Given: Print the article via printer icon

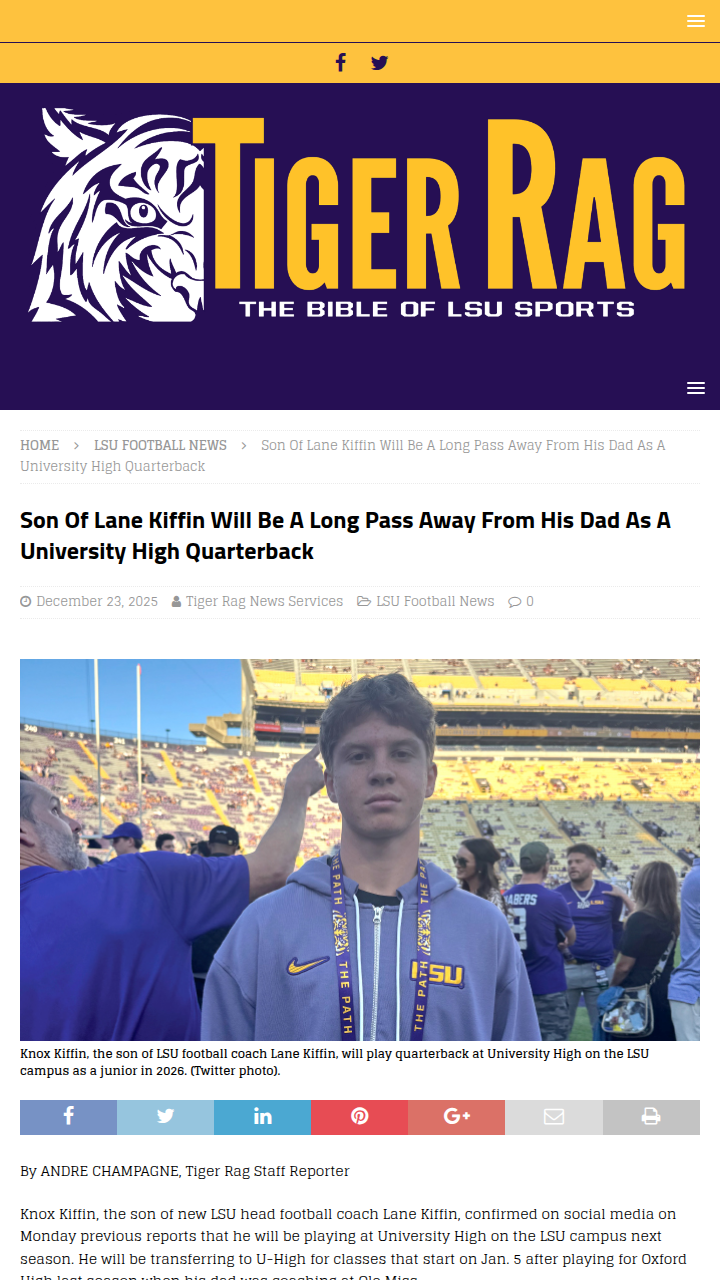Looking at the screenshot, I should tap(651, 1117).
